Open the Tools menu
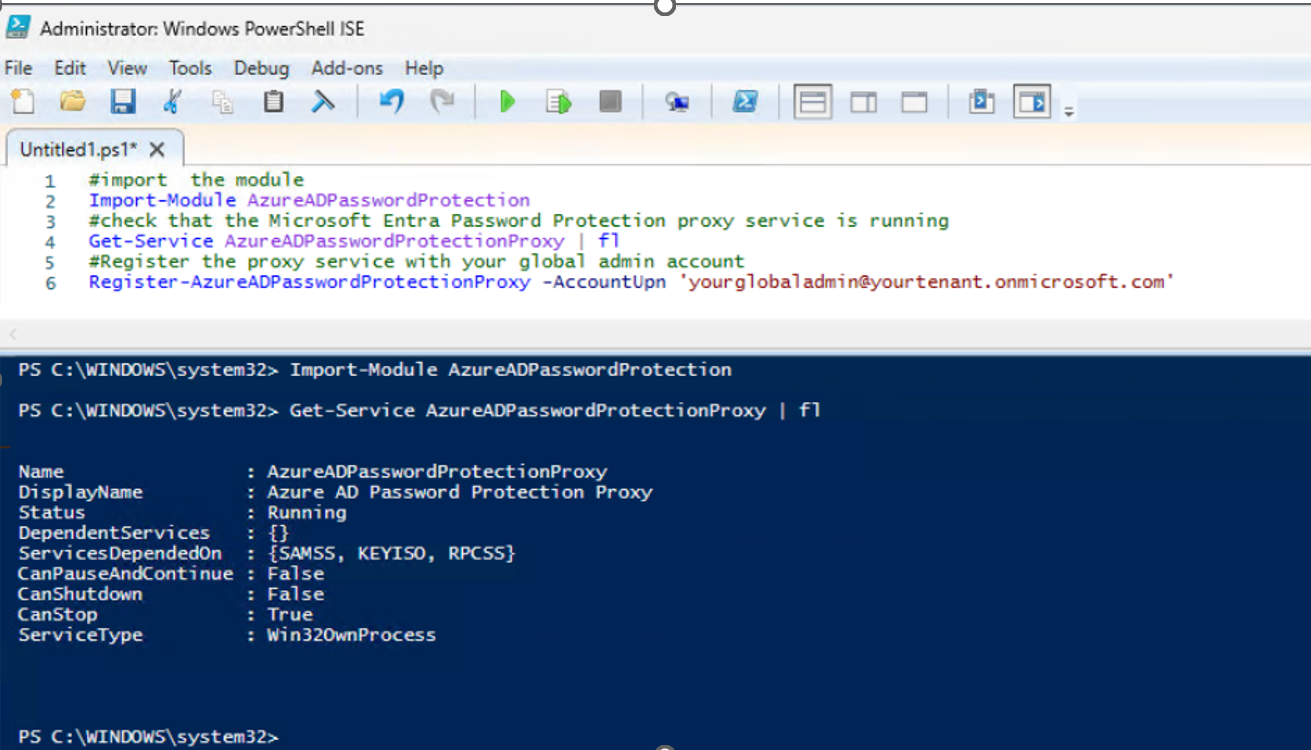1311x750 pixels. [190, 68]
